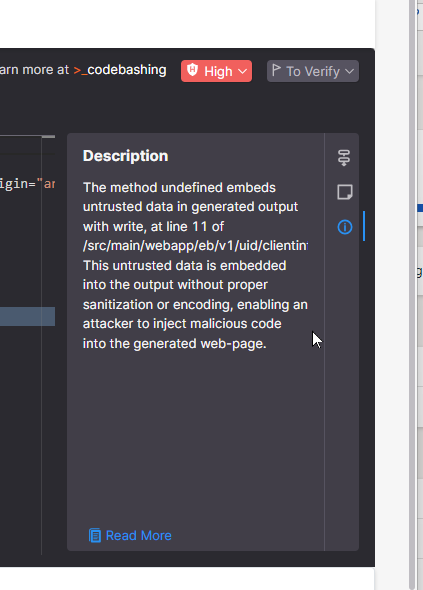Click the blue active indicator beside the info icon

point(364,226)
